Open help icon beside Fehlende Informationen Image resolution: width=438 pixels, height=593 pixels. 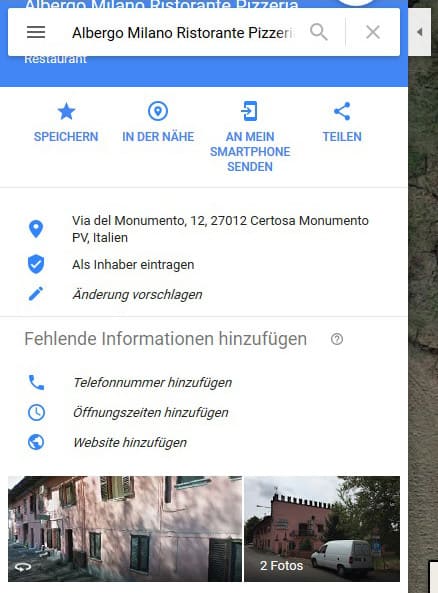(x=337, y=339)
